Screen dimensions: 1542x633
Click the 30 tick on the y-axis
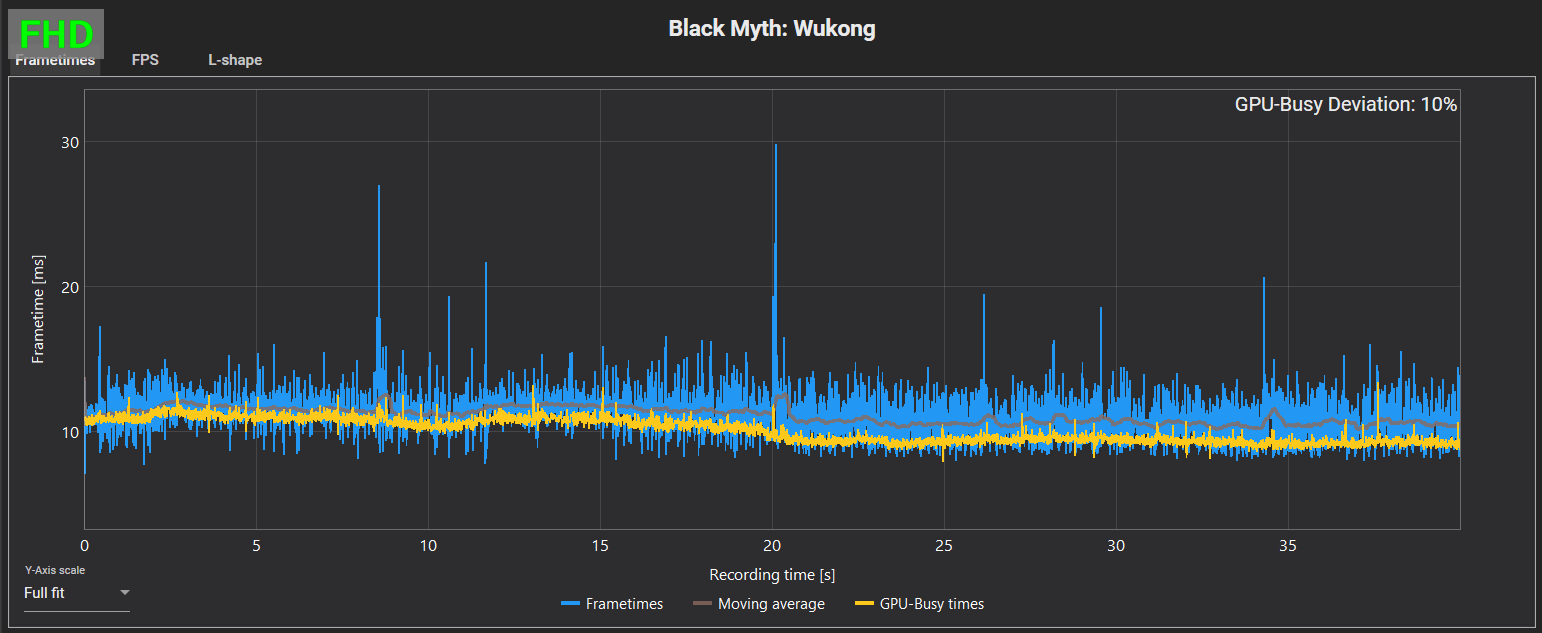69,142
